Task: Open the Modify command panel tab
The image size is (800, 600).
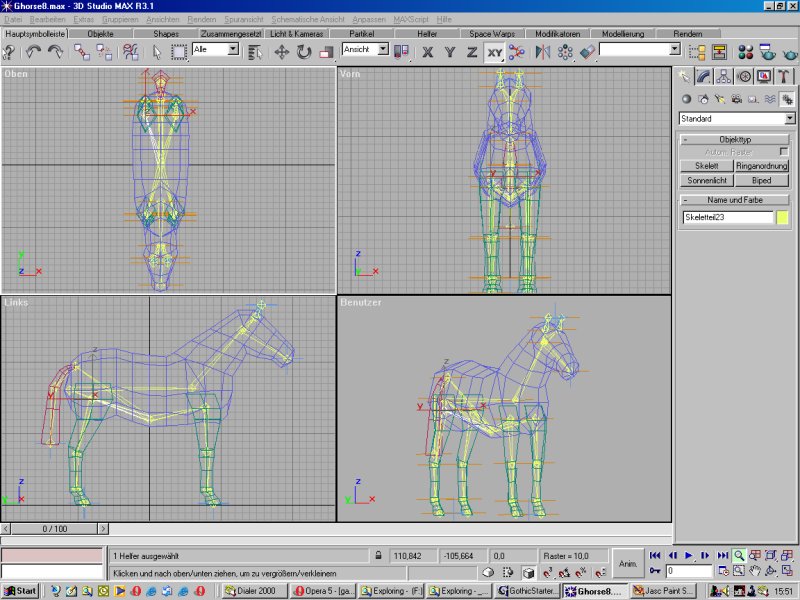Action: [x=703, y=76]
